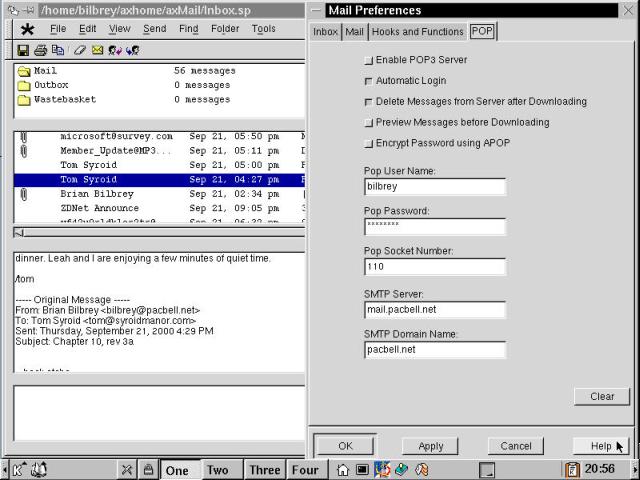Click the home directory icon on panel
640x480 pixels.
tap(343, 469)
